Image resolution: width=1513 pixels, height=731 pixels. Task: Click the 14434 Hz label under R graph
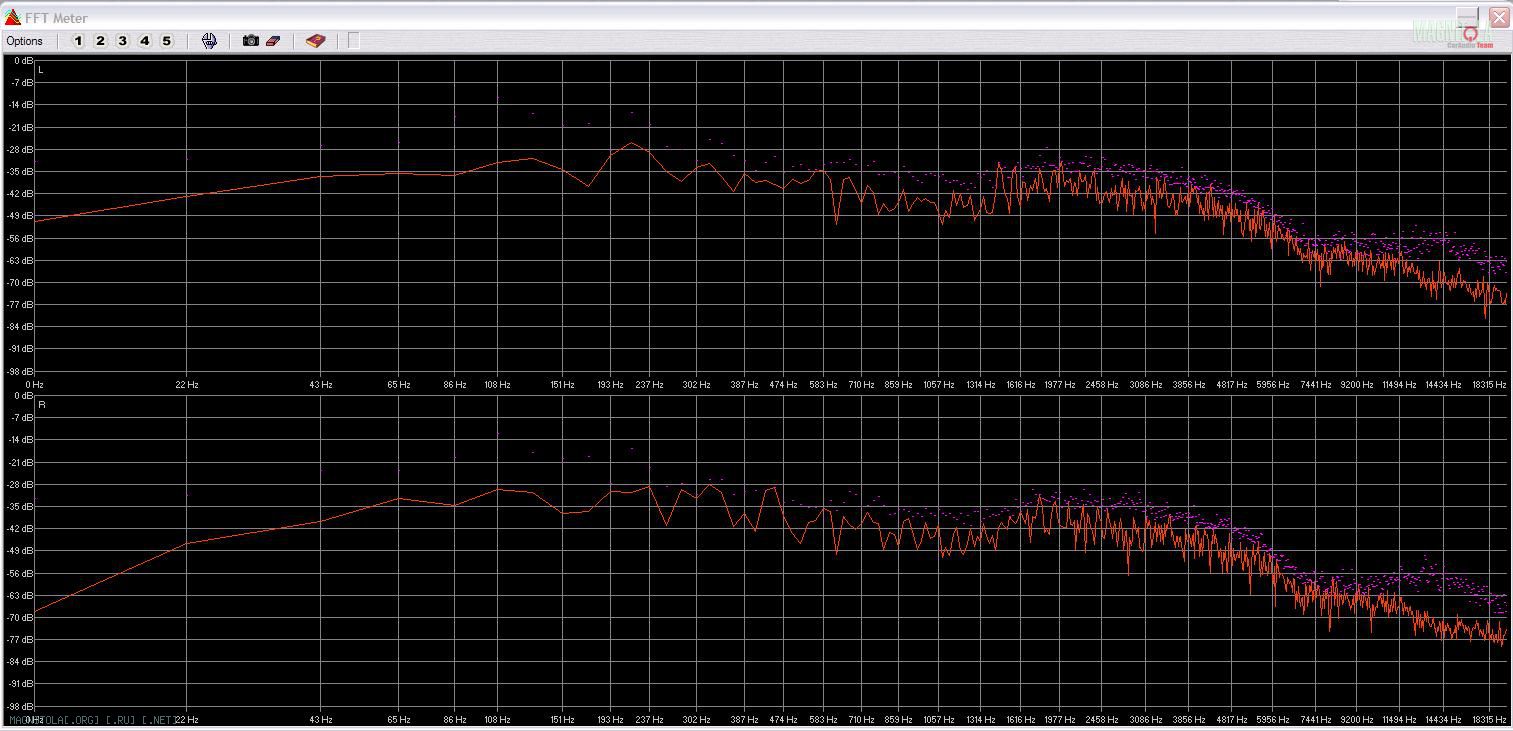click(x=1443, y=719)
